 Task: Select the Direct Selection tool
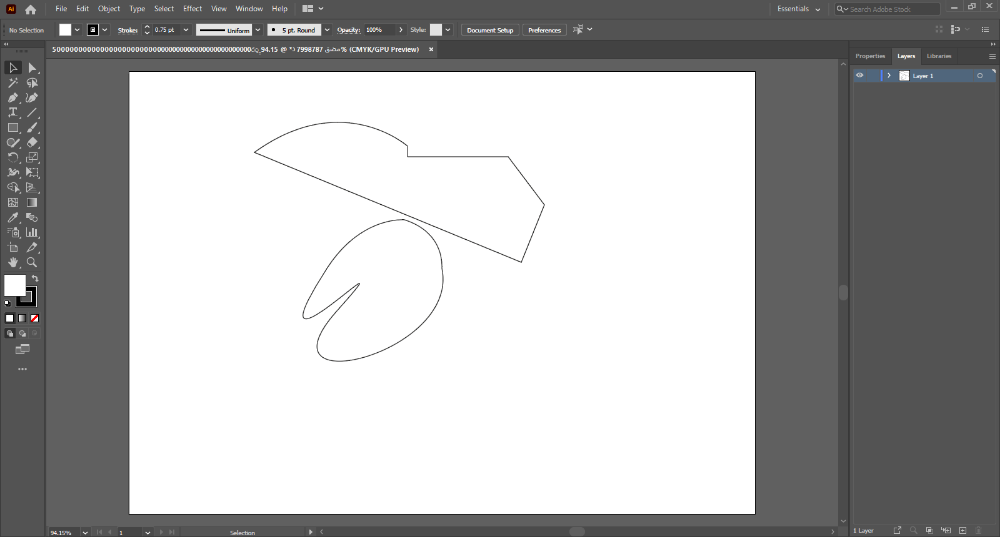coord(32,68)
